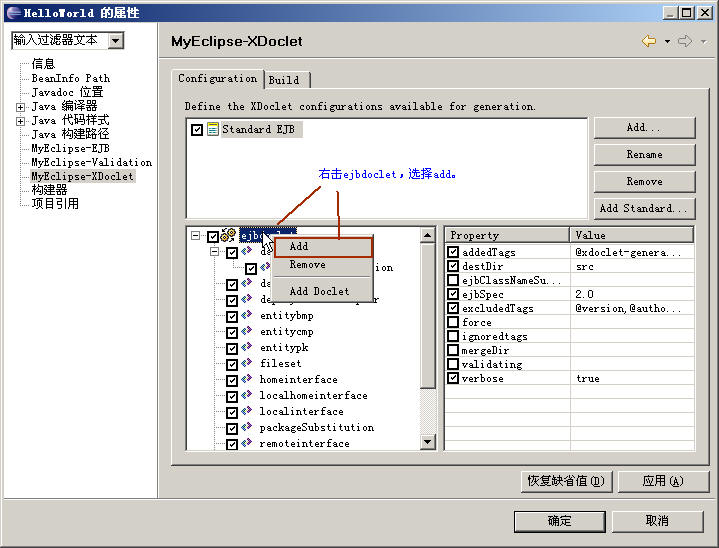Select MyEclipse-XDoclet in the tree

(x=83, y=177)
